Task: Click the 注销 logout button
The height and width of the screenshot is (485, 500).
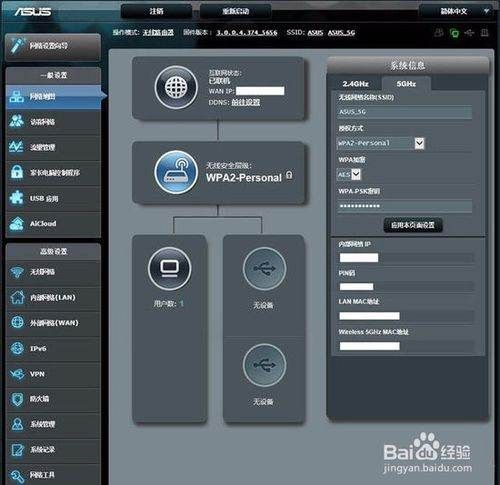Action: [156, 11]
